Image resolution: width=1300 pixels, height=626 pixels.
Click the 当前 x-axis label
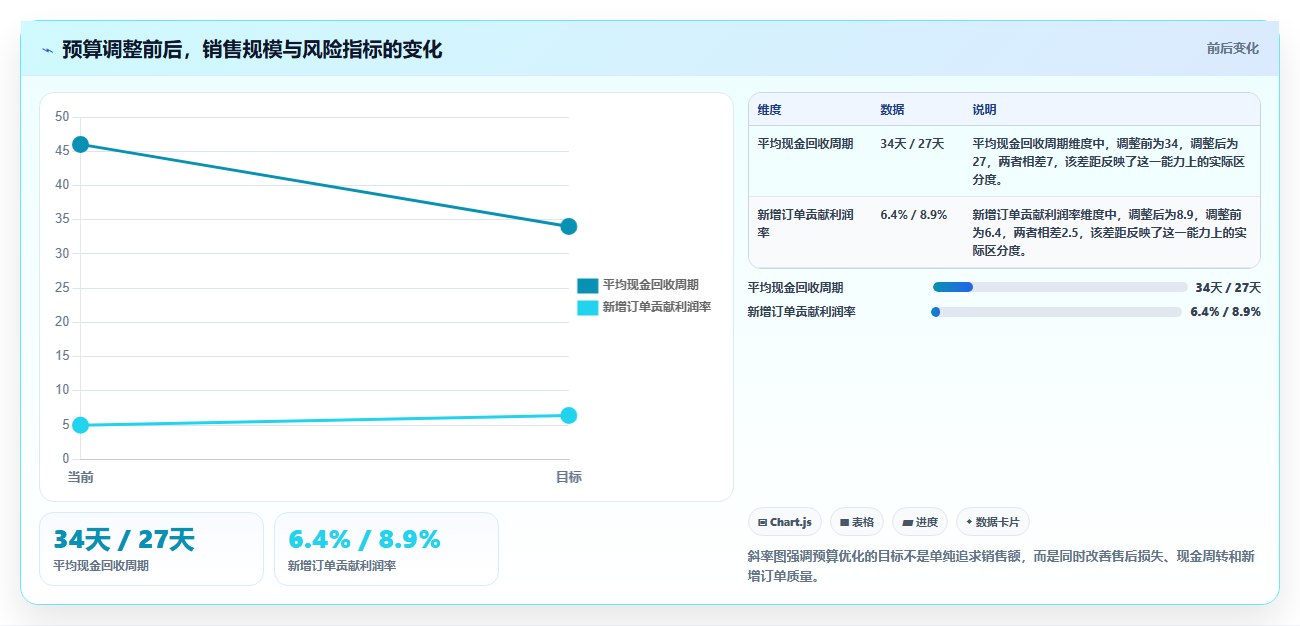click(81, 477)
